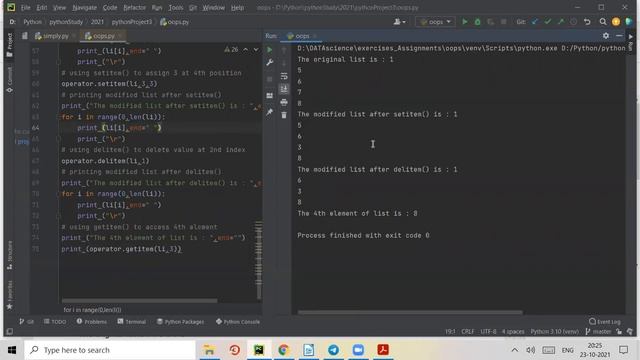Open PyCharm from the Windows taskbar
640x360 pixels.
(x=259, y=350)
